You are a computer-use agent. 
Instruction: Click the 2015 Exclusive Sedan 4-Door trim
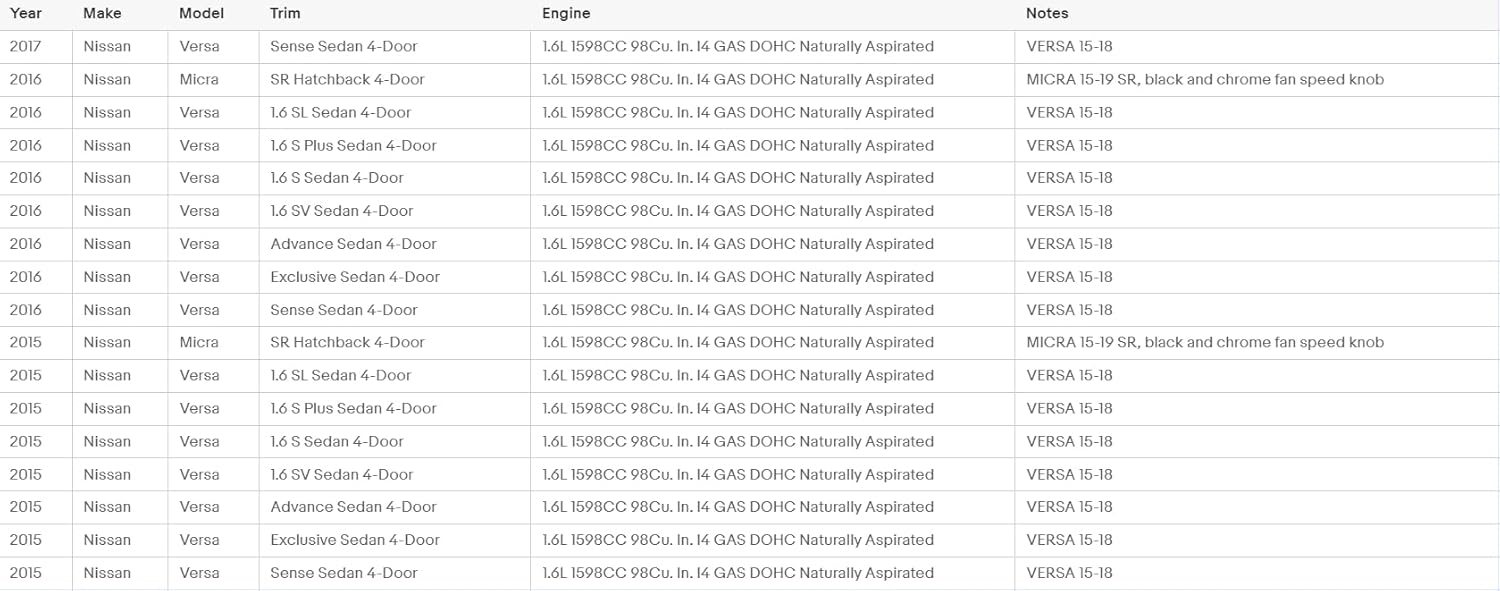pos(355,540)
